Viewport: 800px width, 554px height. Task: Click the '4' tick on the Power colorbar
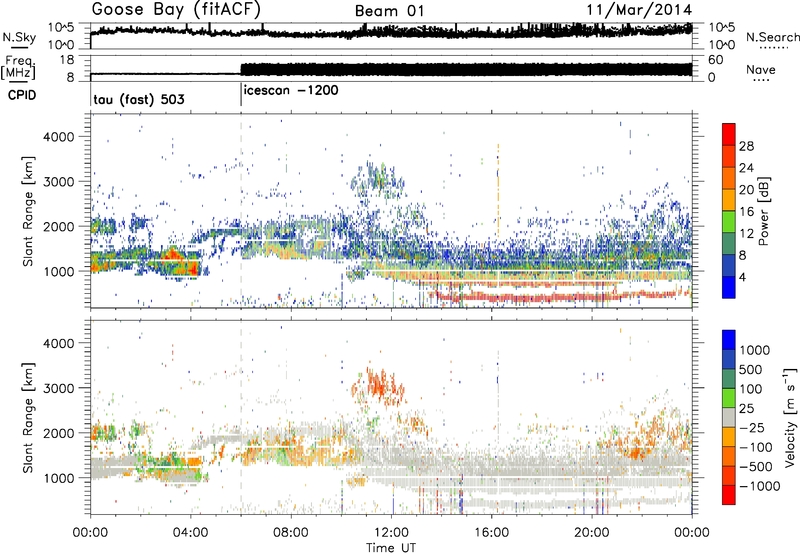(742, 277)
